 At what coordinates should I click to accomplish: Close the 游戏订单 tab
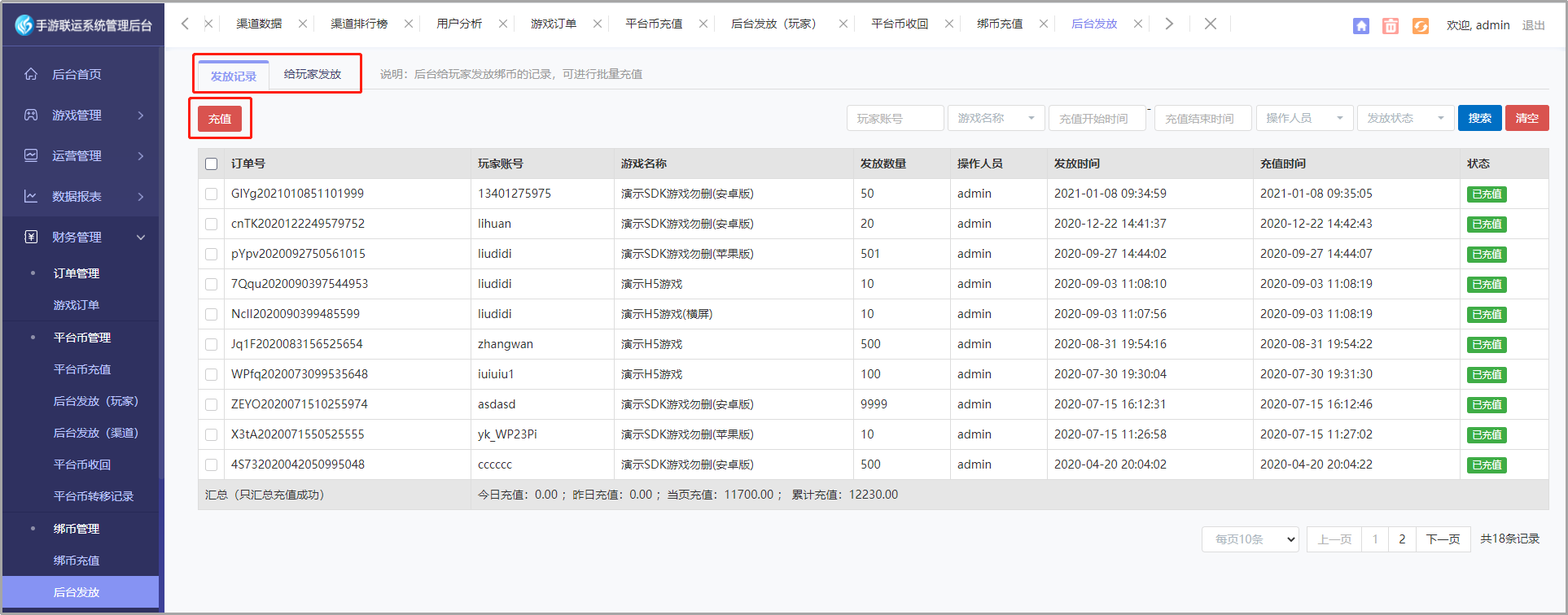pyautogui.click(x=598, y=24)
